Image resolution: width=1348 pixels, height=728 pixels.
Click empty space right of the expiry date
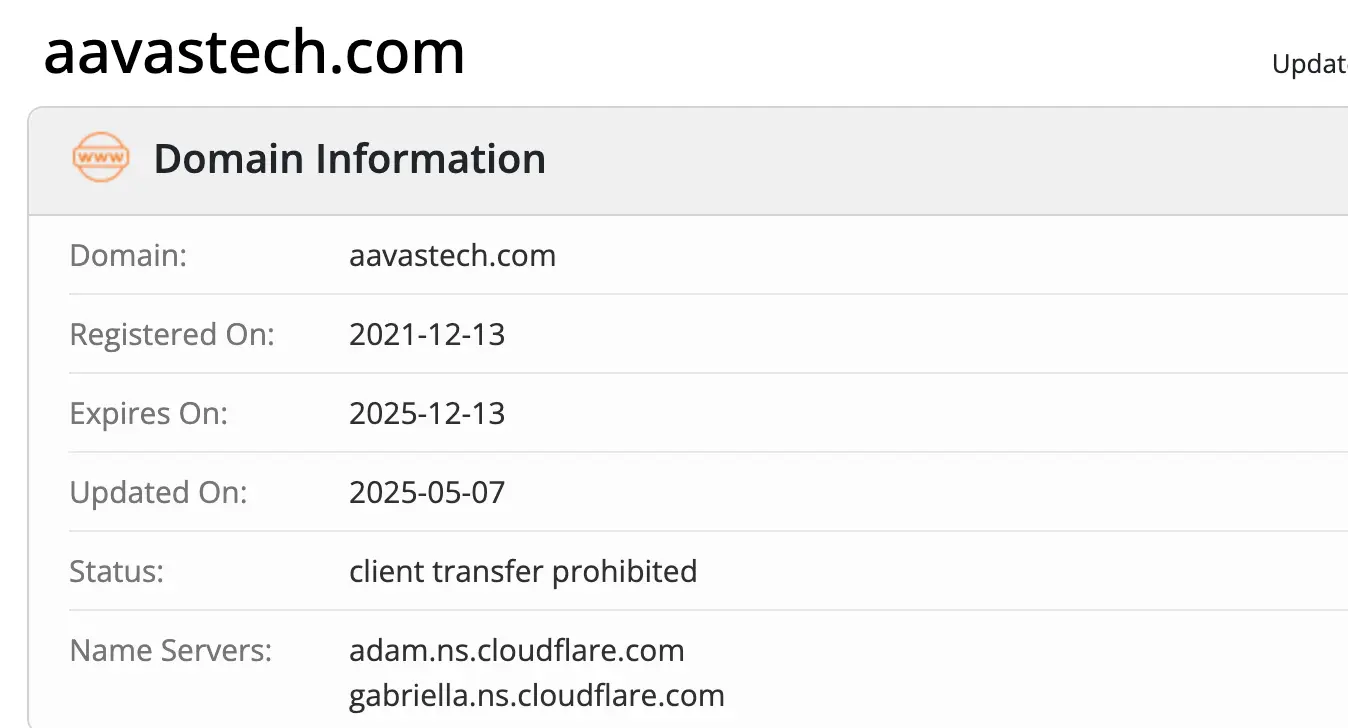(900, 413)
